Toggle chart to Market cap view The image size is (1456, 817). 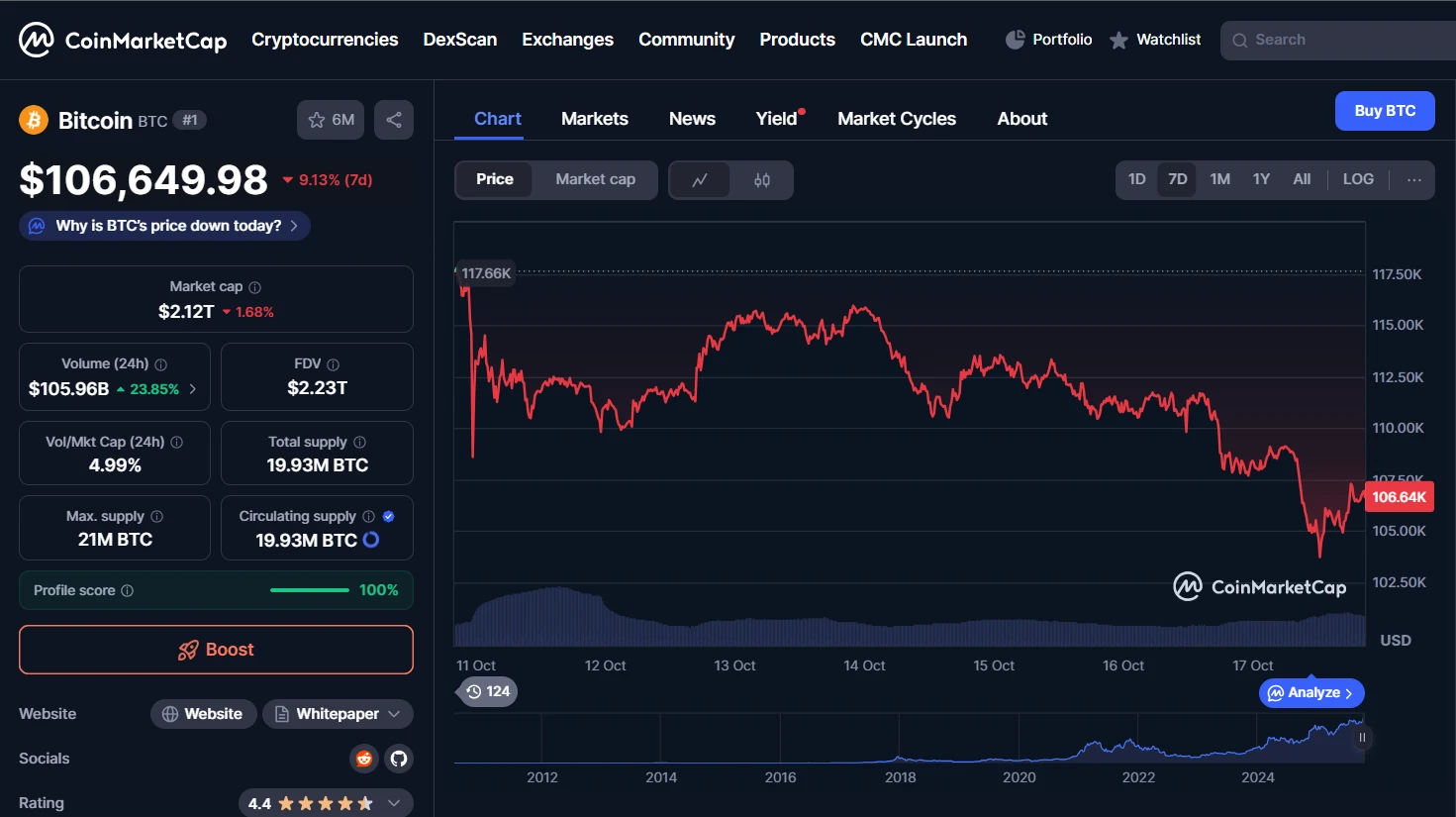point(595,179)
